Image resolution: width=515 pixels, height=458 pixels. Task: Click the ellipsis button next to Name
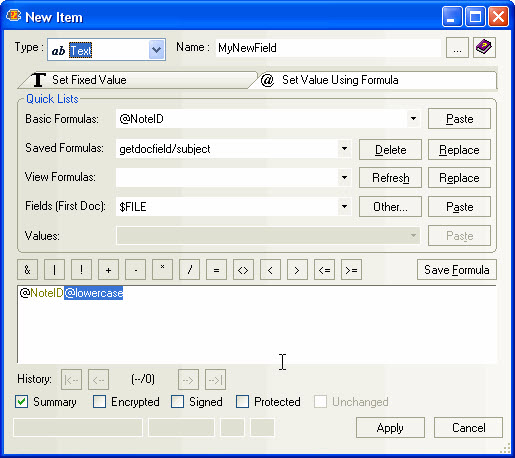457,48
